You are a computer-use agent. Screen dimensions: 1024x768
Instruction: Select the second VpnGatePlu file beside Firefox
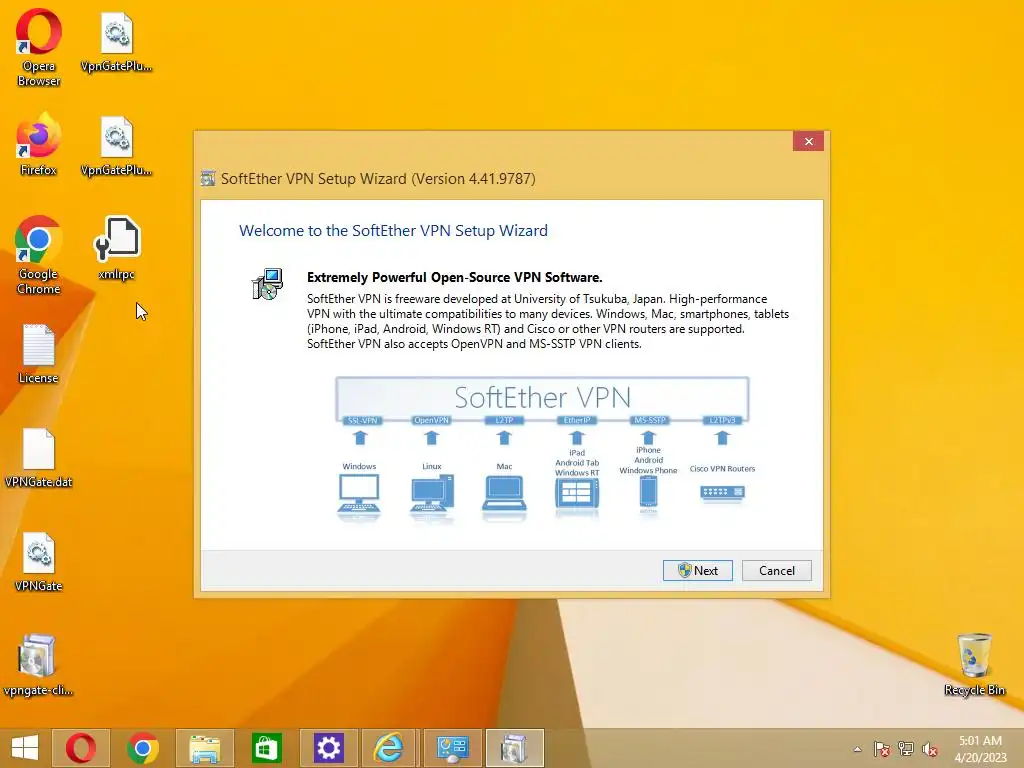(x=117, y=146)
